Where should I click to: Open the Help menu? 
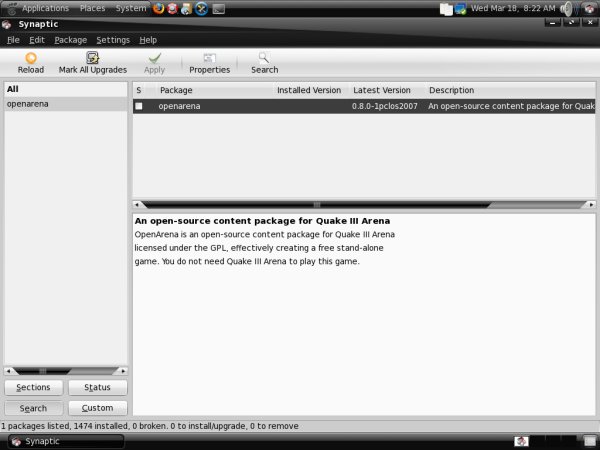click(x=148, y=40)
